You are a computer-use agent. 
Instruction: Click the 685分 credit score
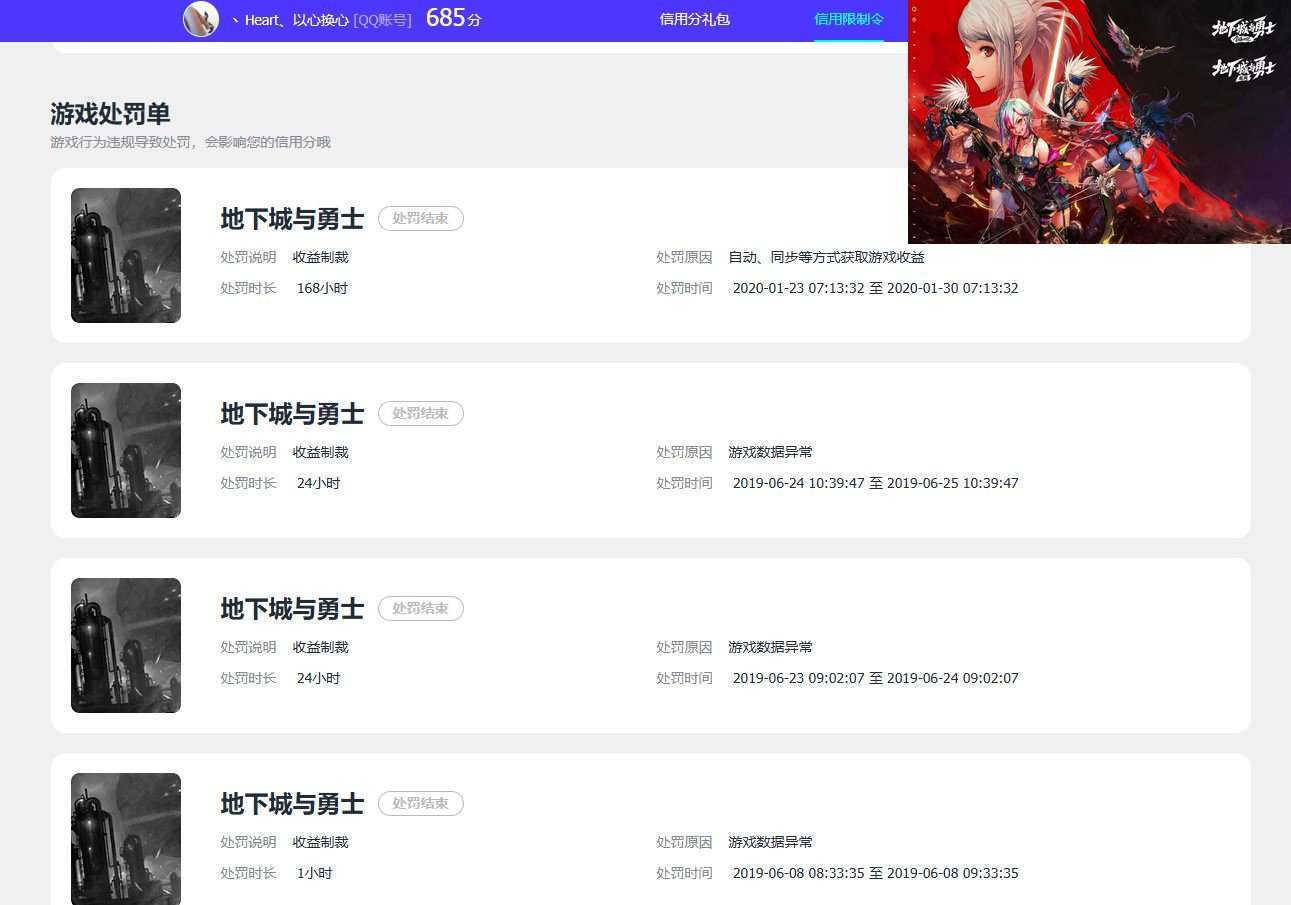click(x=453, y=17)
